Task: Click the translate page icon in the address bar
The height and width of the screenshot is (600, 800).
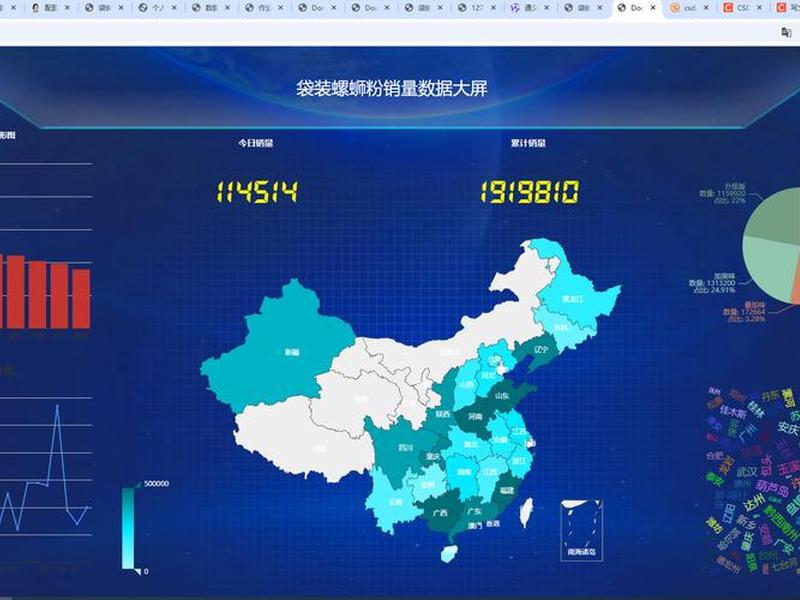Action: 786,33
